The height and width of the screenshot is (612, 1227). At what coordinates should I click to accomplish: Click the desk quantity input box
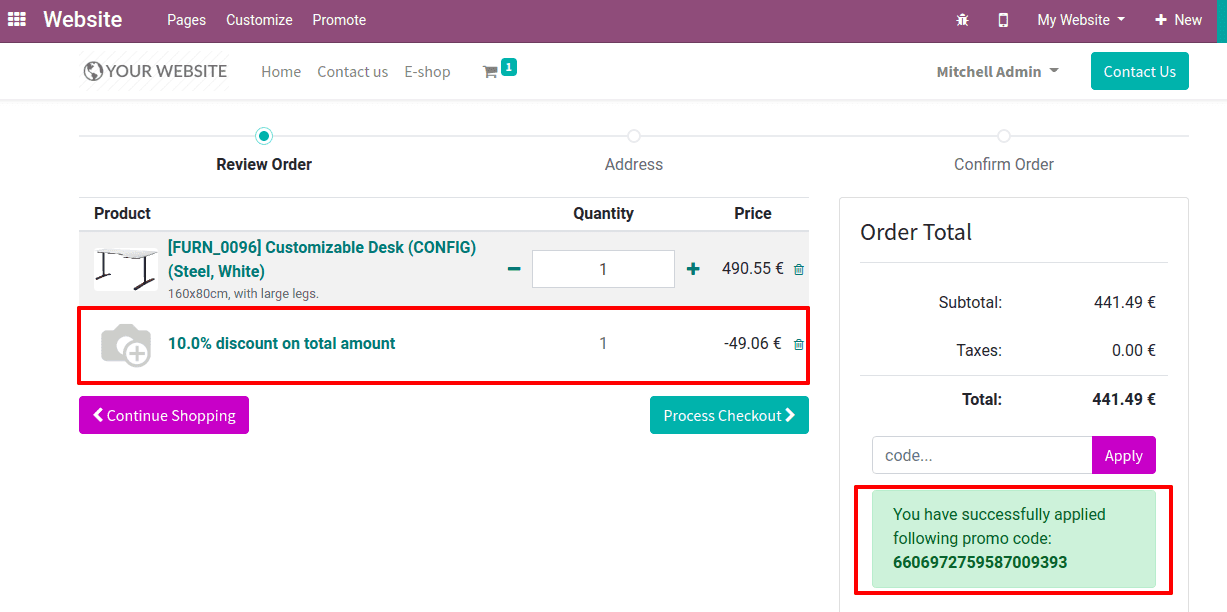603,269
